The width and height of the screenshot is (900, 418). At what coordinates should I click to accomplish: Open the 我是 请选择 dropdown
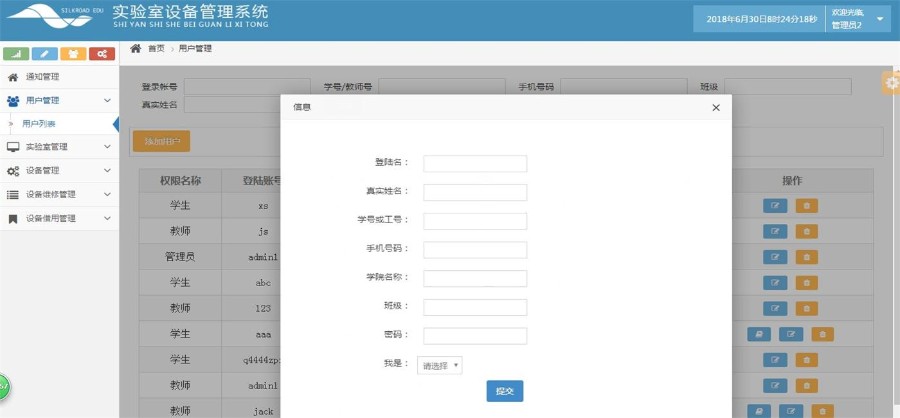pos(440,365)
